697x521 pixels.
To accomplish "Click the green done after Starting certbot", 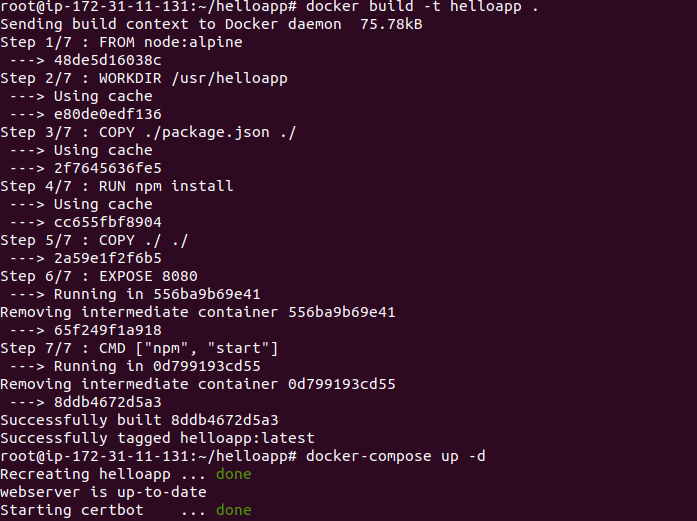I will pyautogui.click(x=233, y=510).
